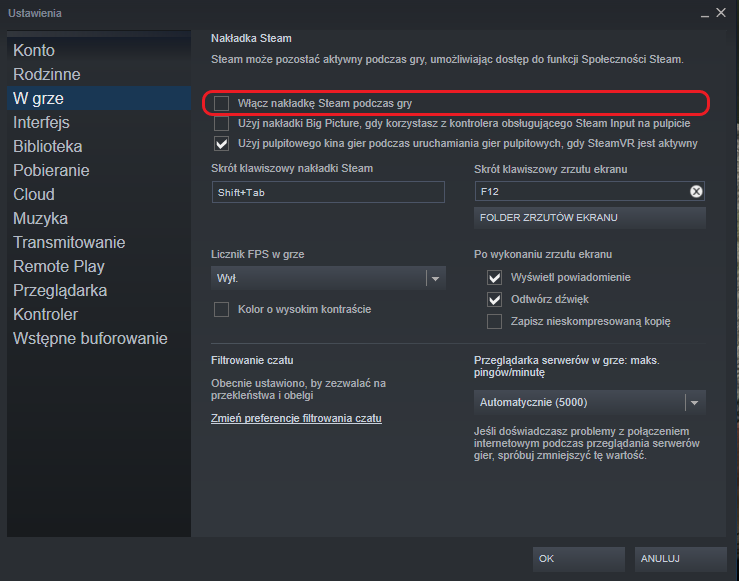Viewport: 739px width, 581px height.
Task: Toggle 'Użyj nakładki Big Picture' checkbox
Action: coord(222,123)
